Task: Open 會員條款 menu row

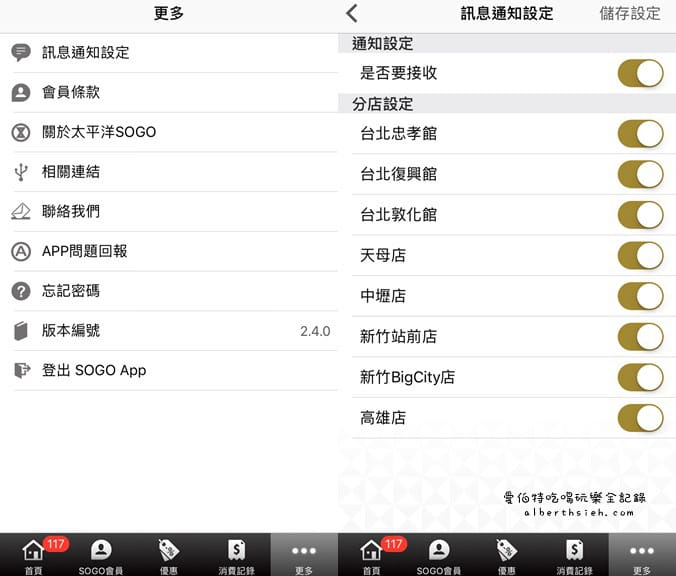Action: 169,92
